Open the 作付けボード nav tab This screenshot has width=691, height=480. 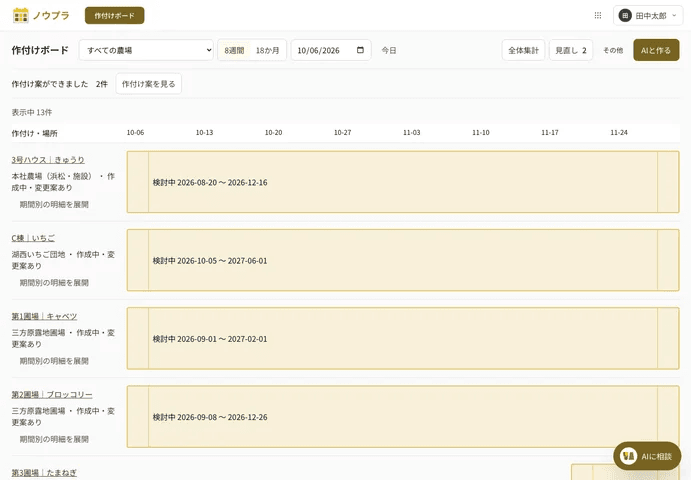point(115,15)
